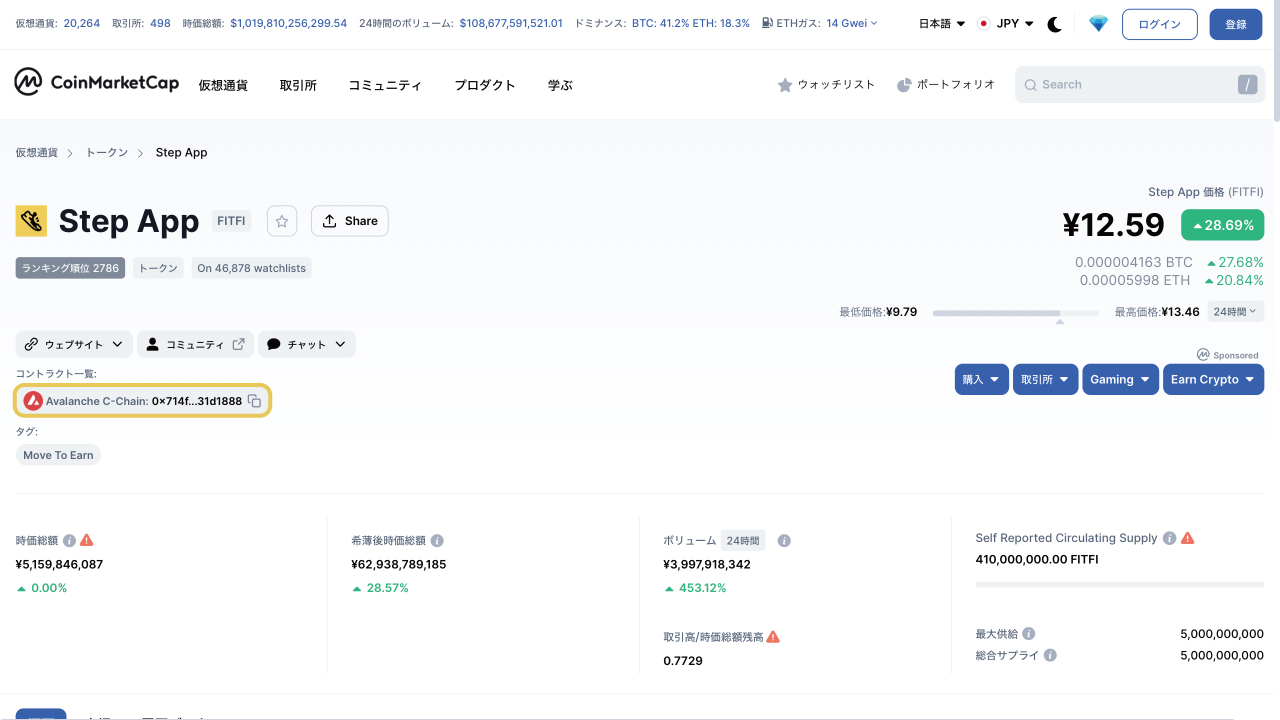Open the コミュニティ external link button
This screenshot has width=1280, height=720.
click(x=196, y=344)
